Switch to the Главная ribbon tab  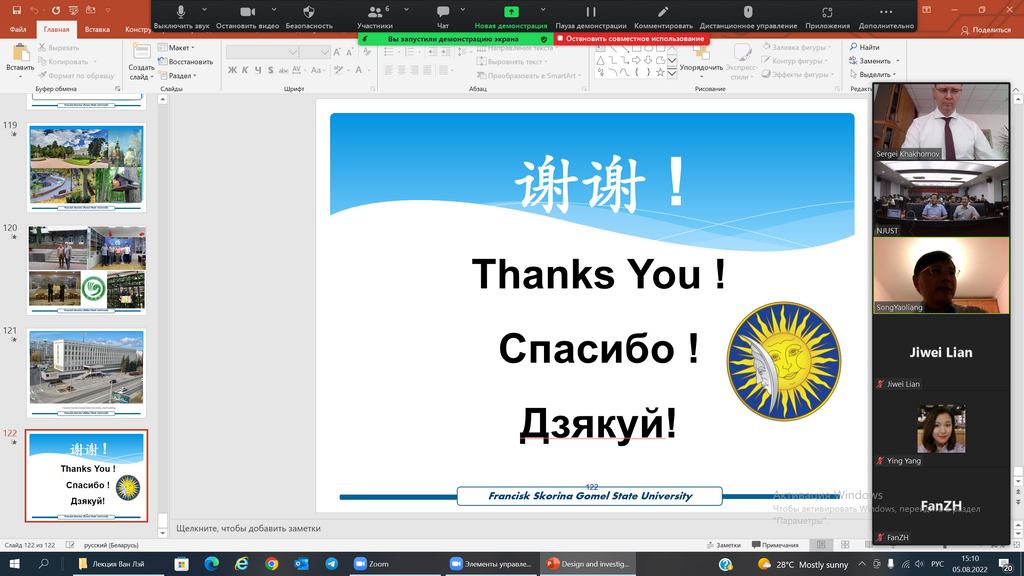(x=57, y=29)
